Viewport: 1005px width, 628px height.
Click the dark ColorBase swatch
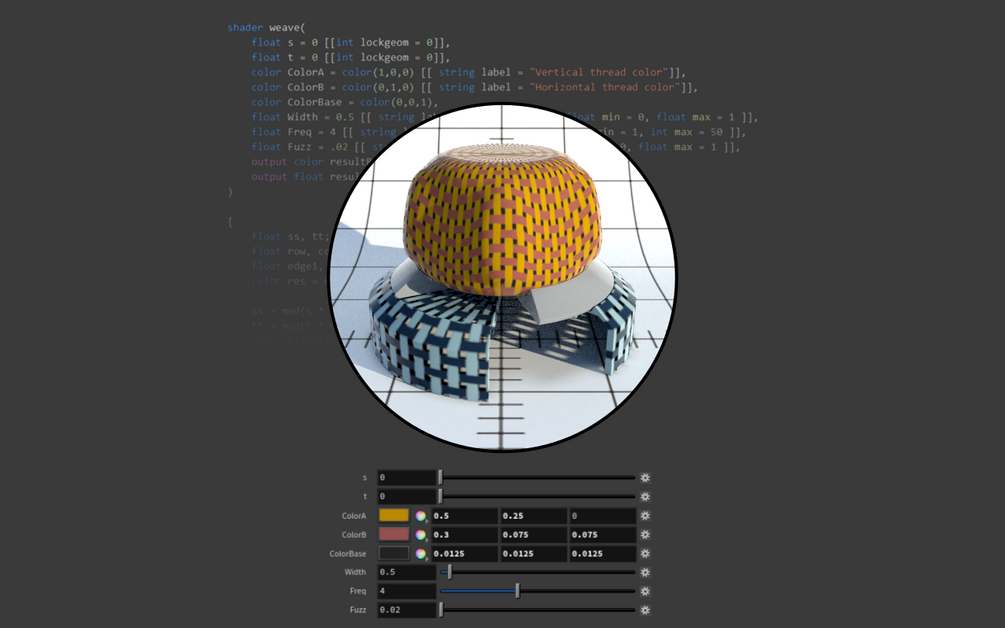point(394,553)
